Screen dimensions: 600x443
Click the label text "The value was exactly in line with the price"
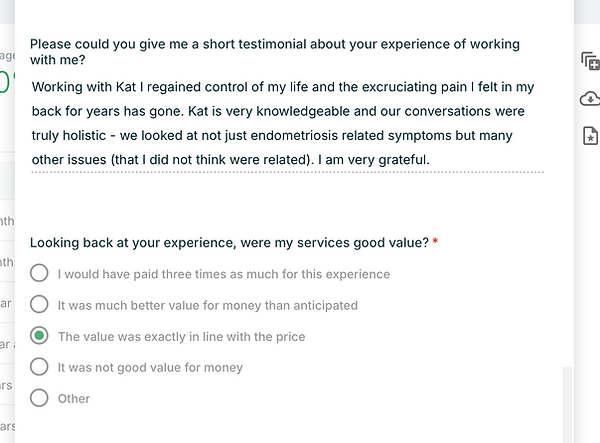click(x=181, y=337)
